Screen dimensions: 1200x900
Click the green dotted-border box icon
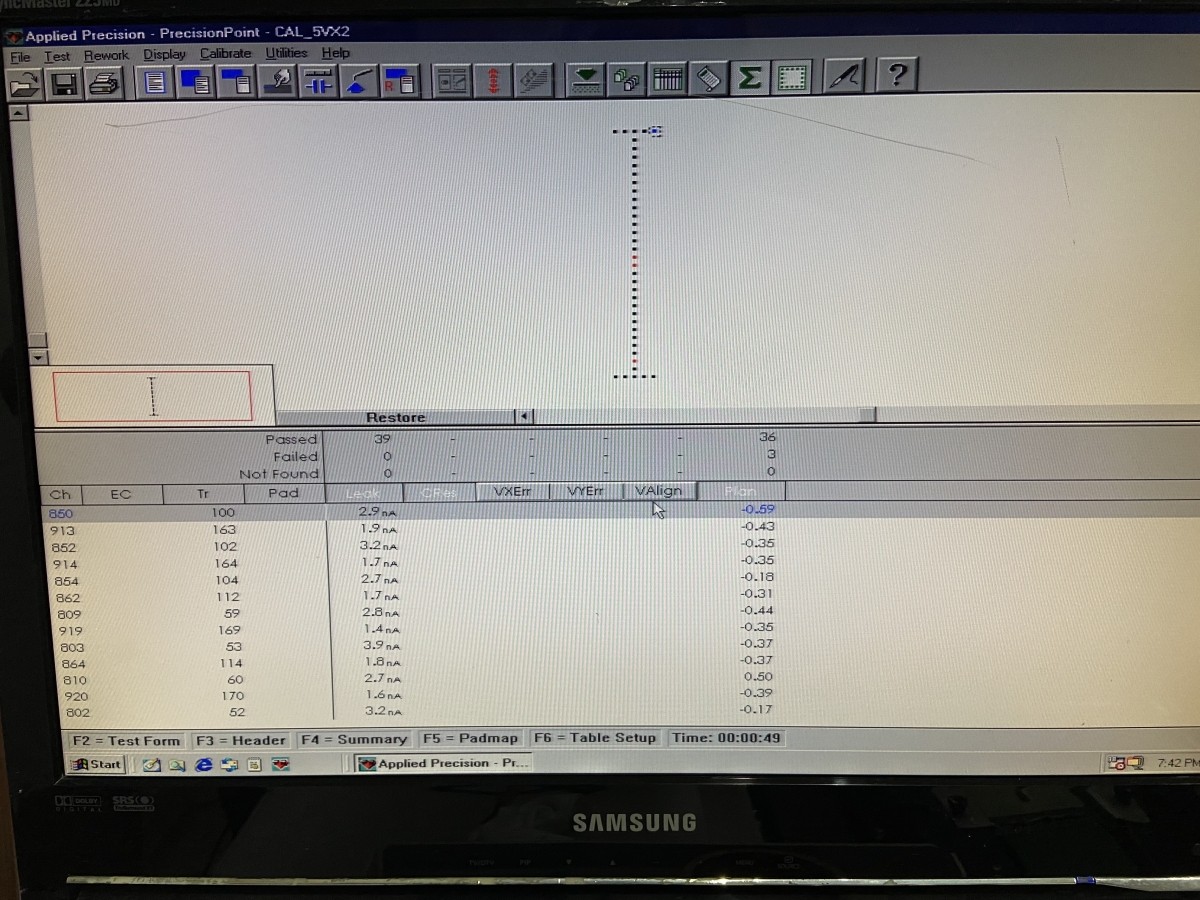tap(792, 78)
